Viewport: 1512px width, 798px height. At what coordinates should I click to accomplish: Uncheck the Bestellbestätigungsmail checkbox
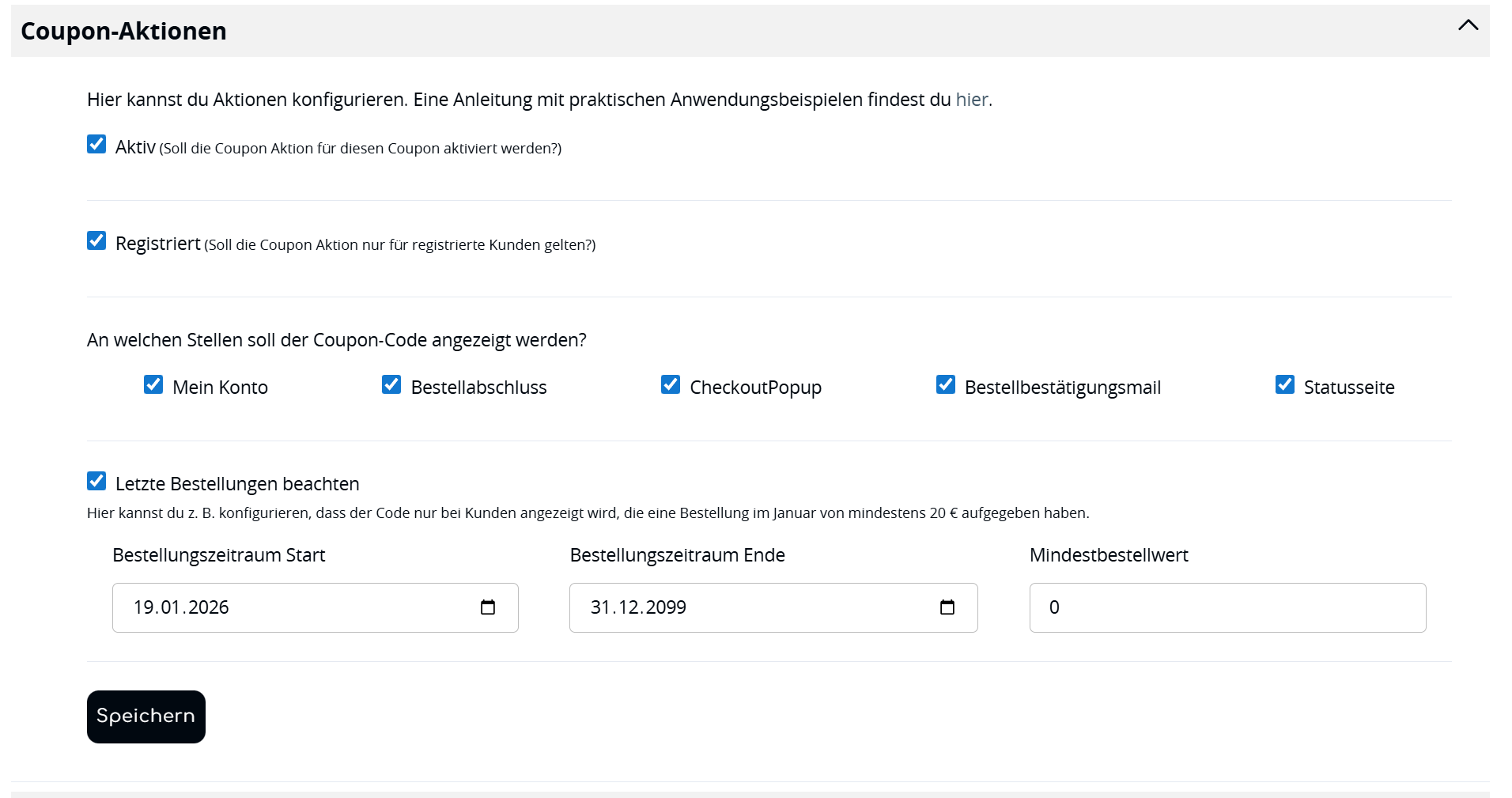[946, 384]
